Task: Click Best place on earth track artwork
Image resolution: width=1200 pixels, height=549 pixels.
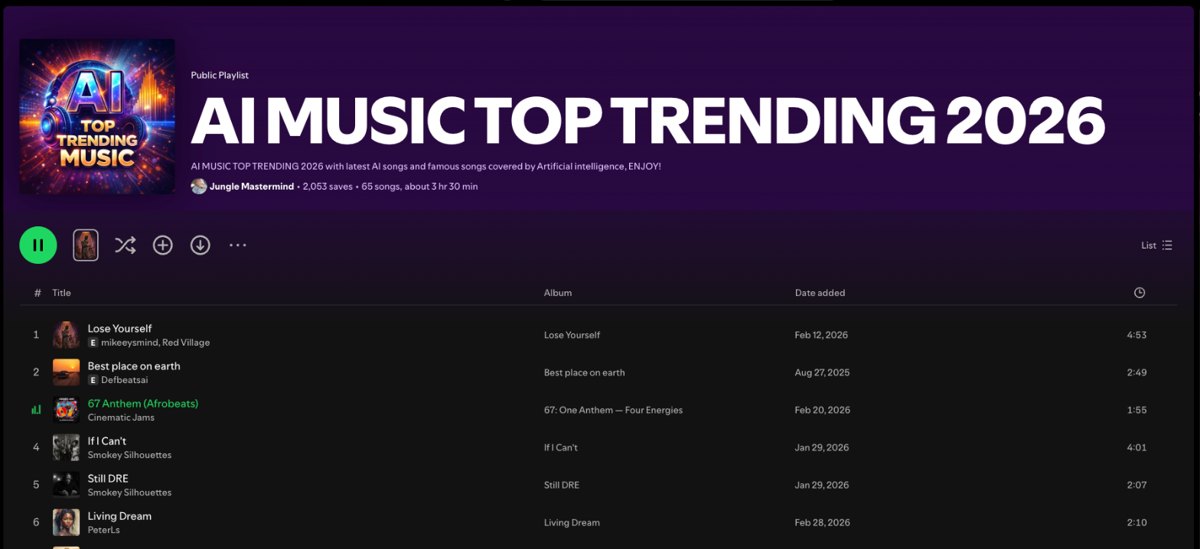Action: pyautogui.click(x=66, y=372)
